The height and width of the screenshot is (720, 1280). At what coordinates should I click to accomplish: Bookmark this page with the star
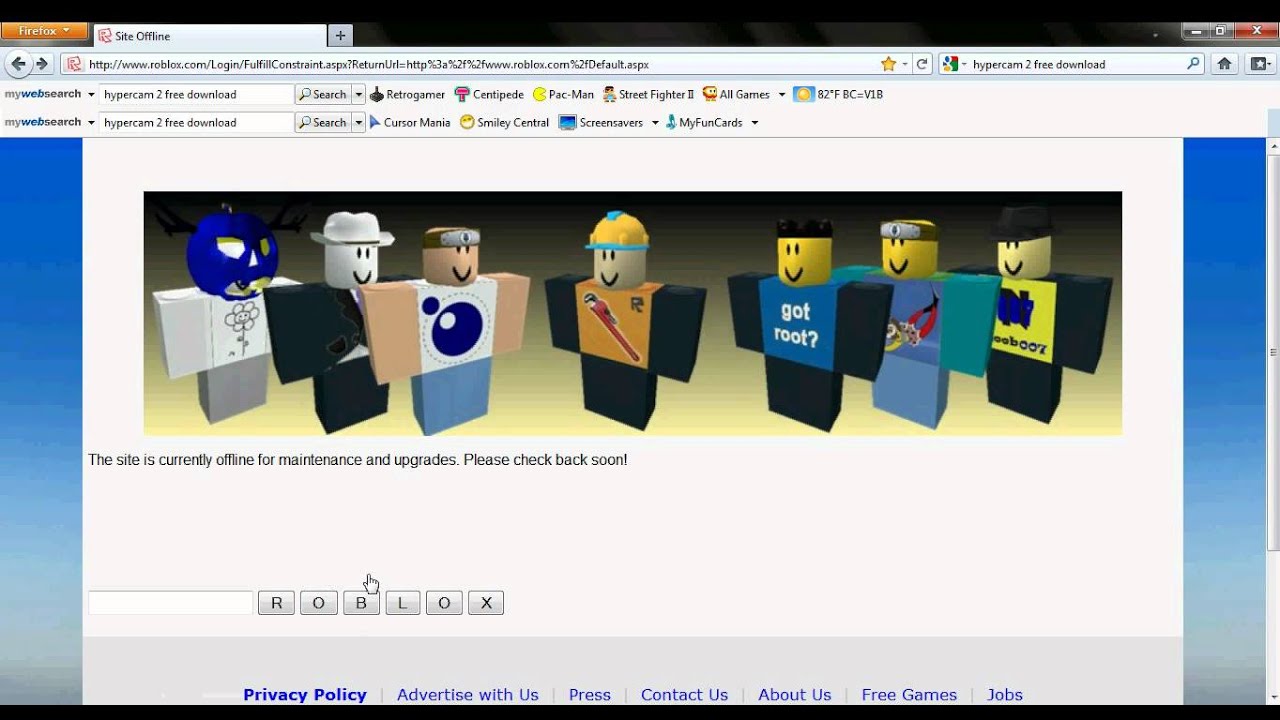pos(888,64)
